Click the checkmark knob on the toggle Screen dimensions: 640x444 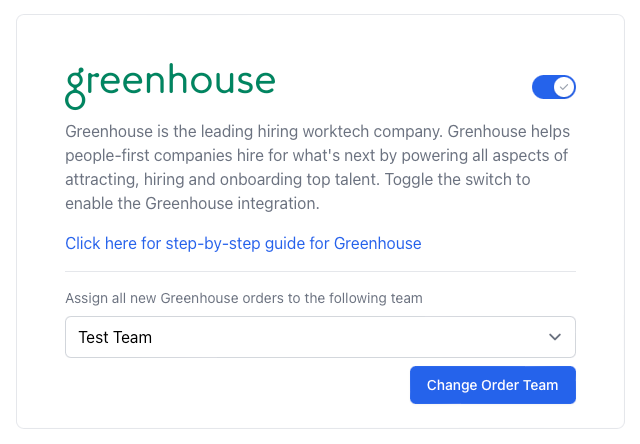pos(565,87)
